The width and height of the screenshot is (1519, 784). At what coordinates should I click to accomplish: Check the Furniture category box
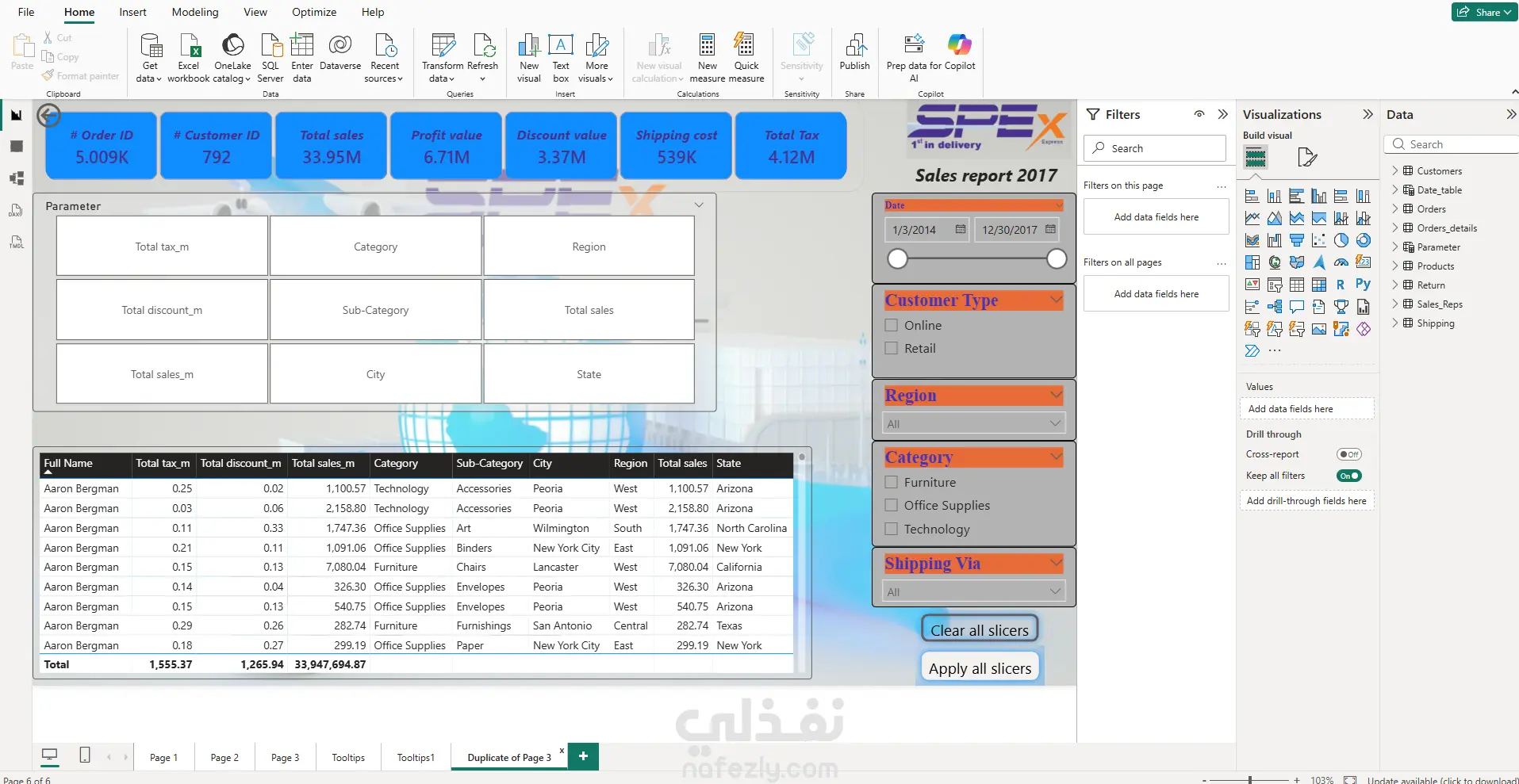(x=892, y=482)
